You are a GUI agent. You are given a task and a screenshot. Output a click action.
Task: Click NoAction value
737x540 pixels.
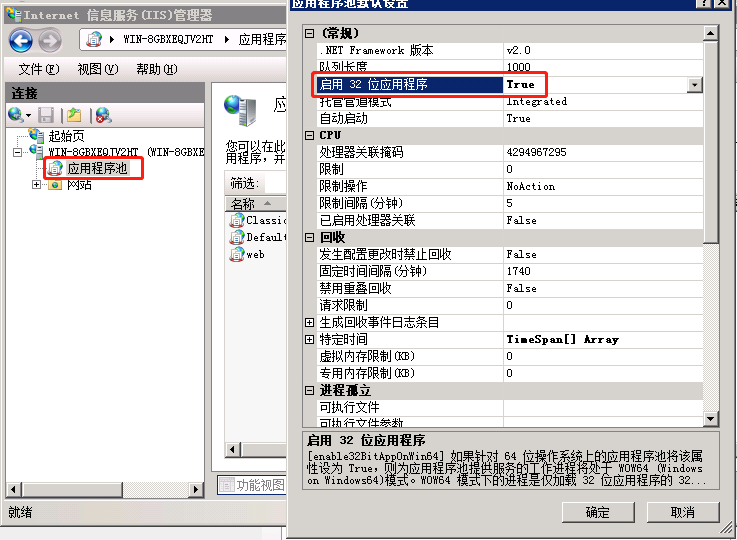[531, 187]
